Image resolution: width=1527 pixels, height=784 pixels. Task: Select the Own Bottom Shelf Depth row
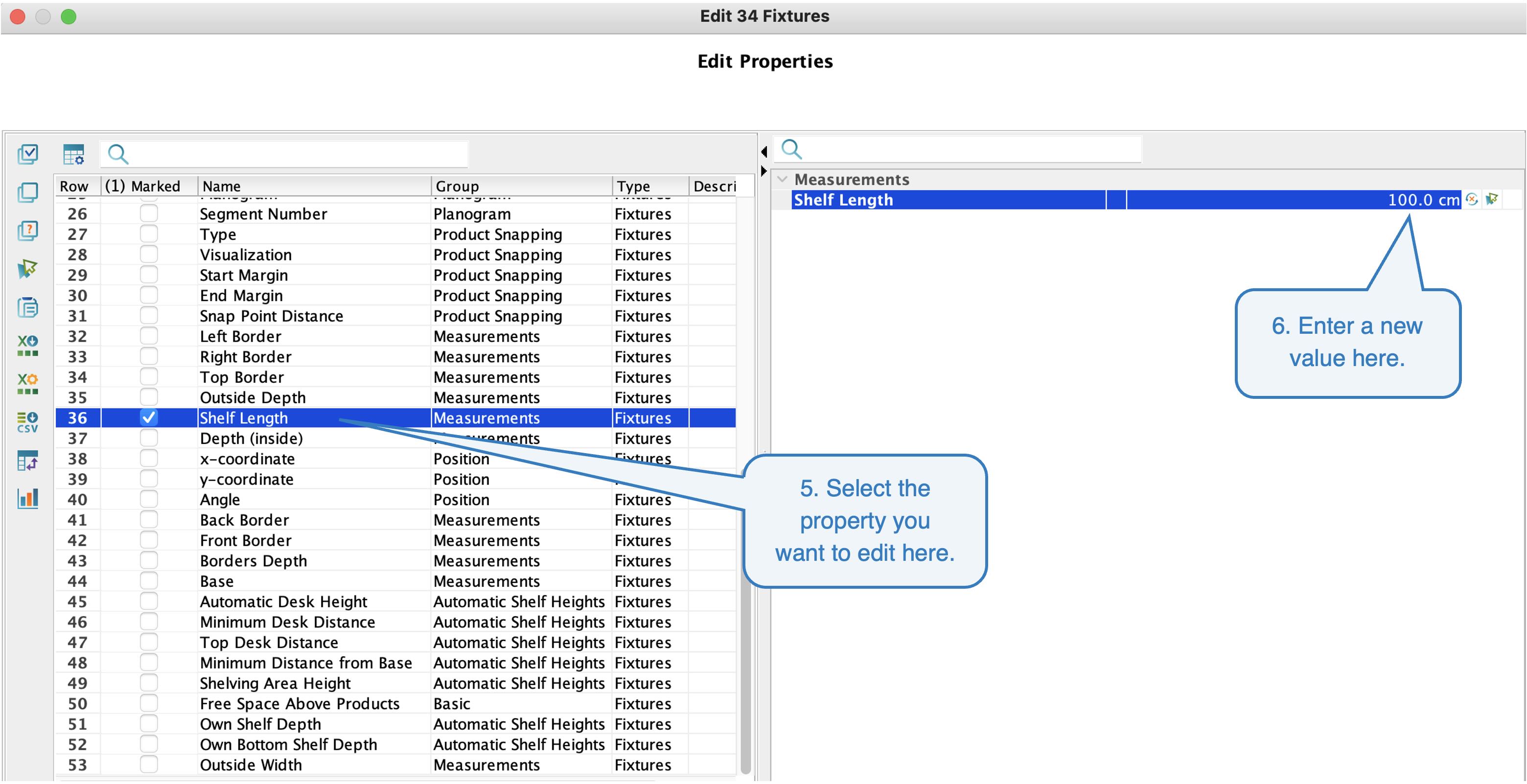pyautogui.click(x=288, y=744)
